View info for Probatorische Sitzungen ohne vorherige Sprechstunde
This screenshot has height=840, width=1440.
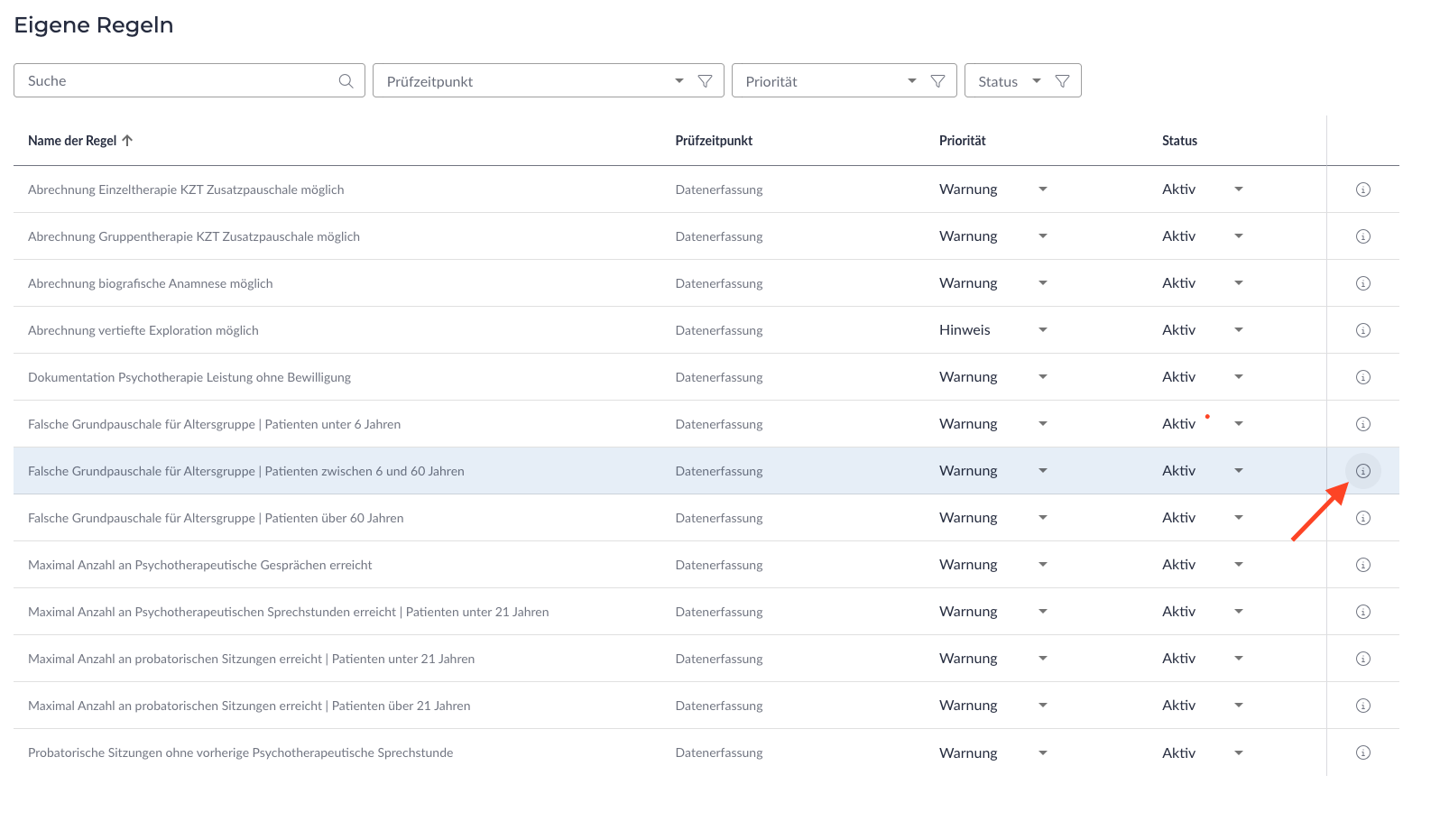[x=1362, y=752]
